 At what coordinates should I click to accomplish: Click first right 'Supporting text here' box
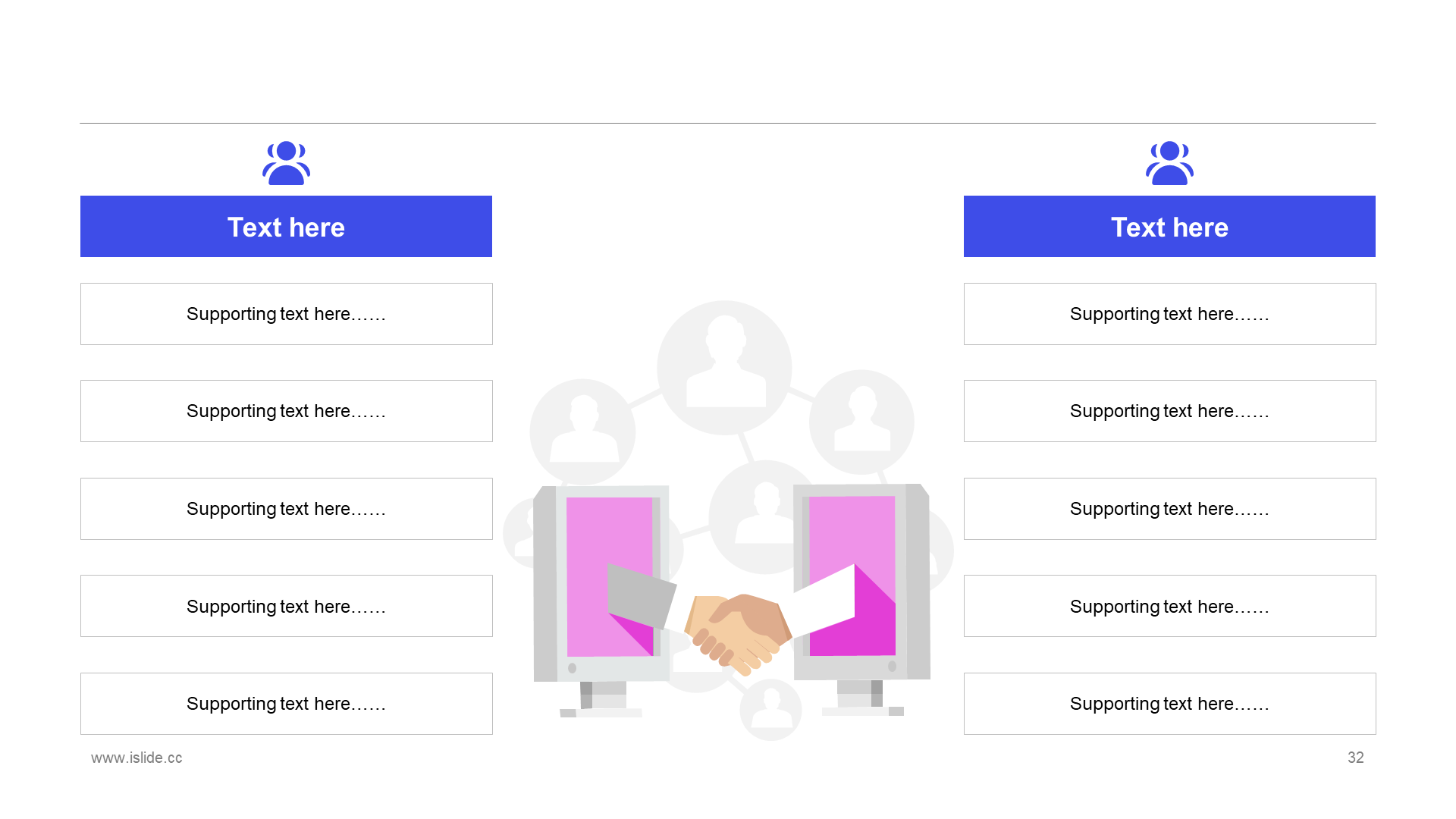(x=1170, y=314)
